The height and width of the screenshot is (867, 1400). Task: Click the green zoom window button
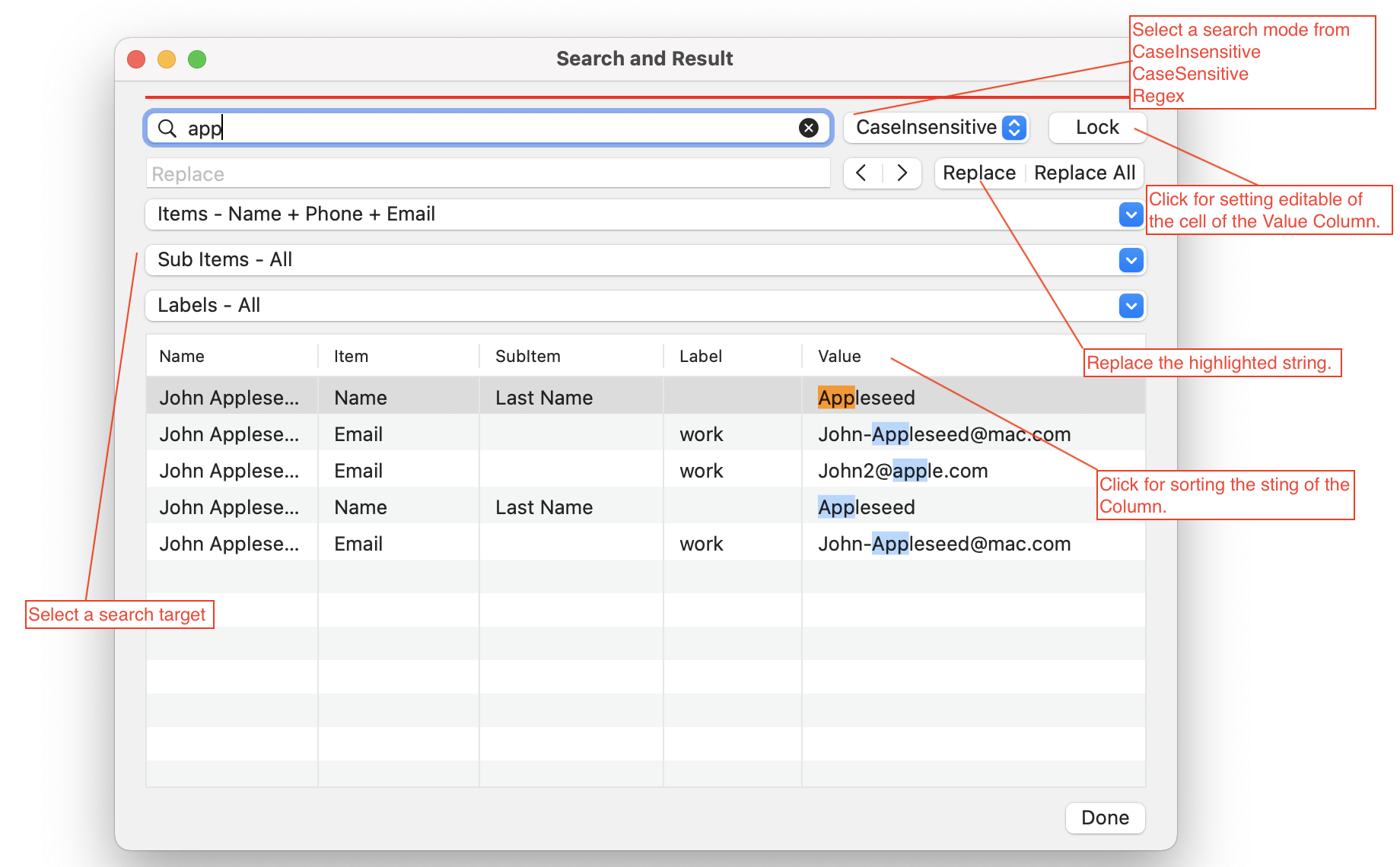click(197, 59)
